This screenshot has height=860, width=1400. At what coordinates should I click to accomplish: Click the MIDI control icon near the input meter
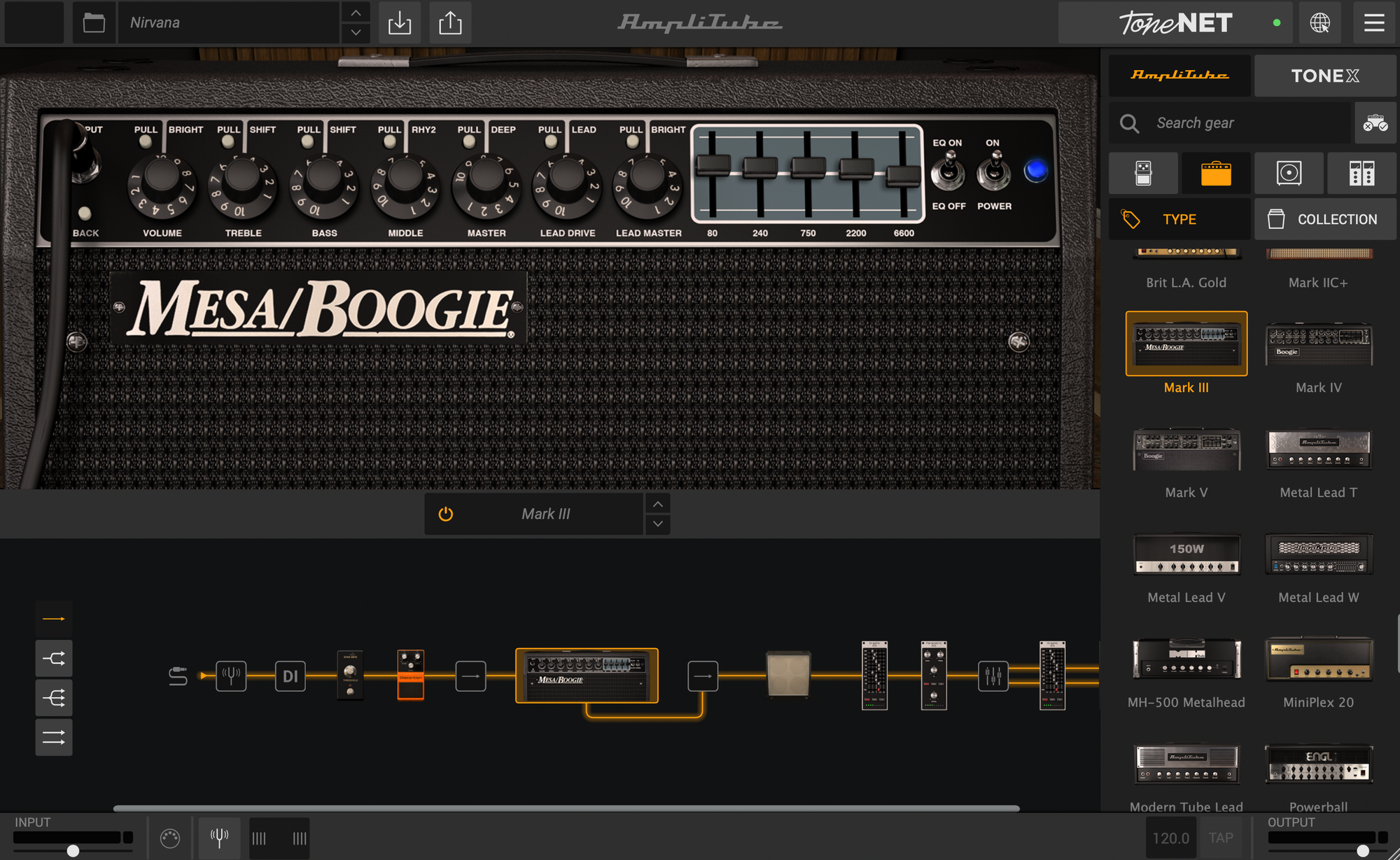pyautogui.click(x=168, y=837)
